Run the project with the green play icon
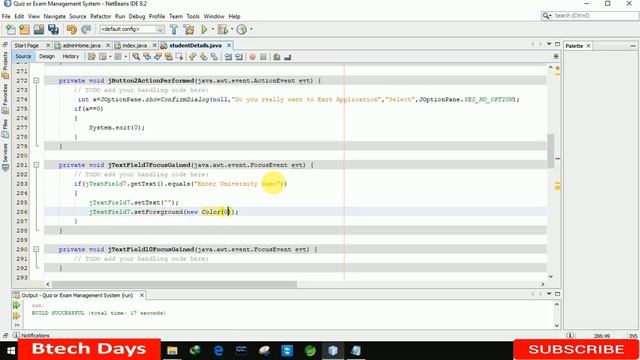 [x=204, y=29]
